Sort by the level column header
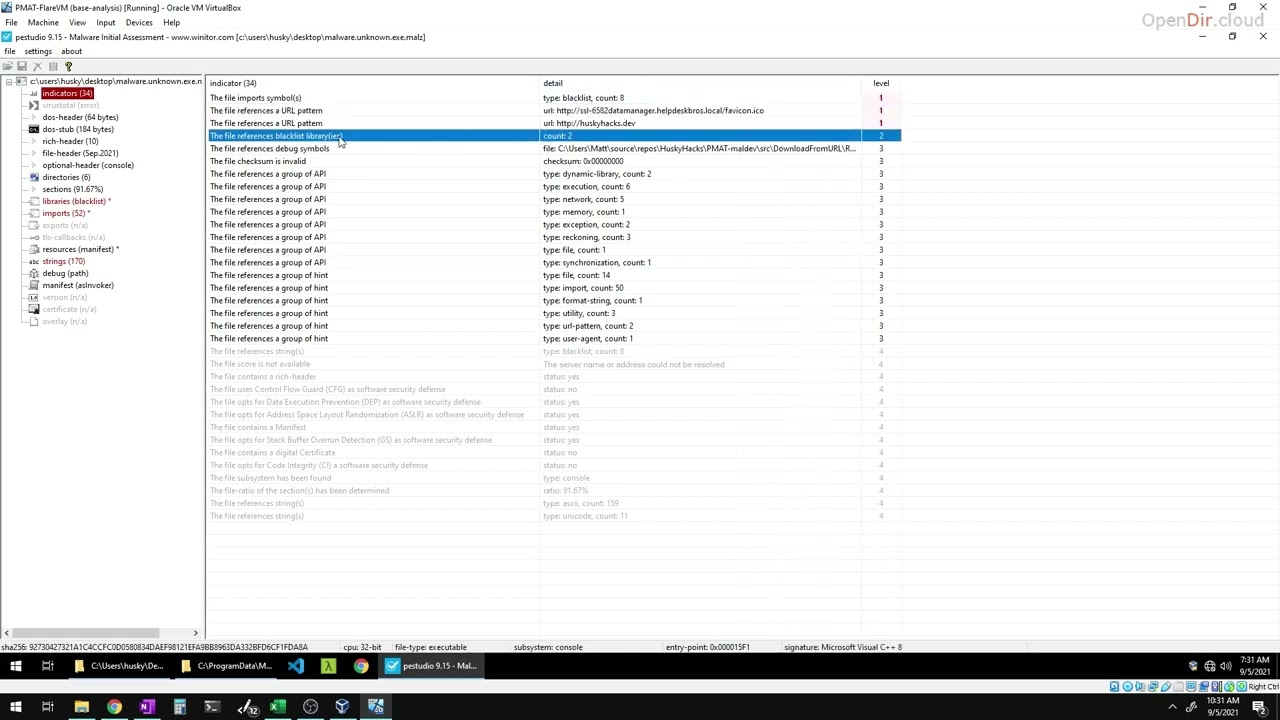1280x720 pixels. click(x=881, y=83)
